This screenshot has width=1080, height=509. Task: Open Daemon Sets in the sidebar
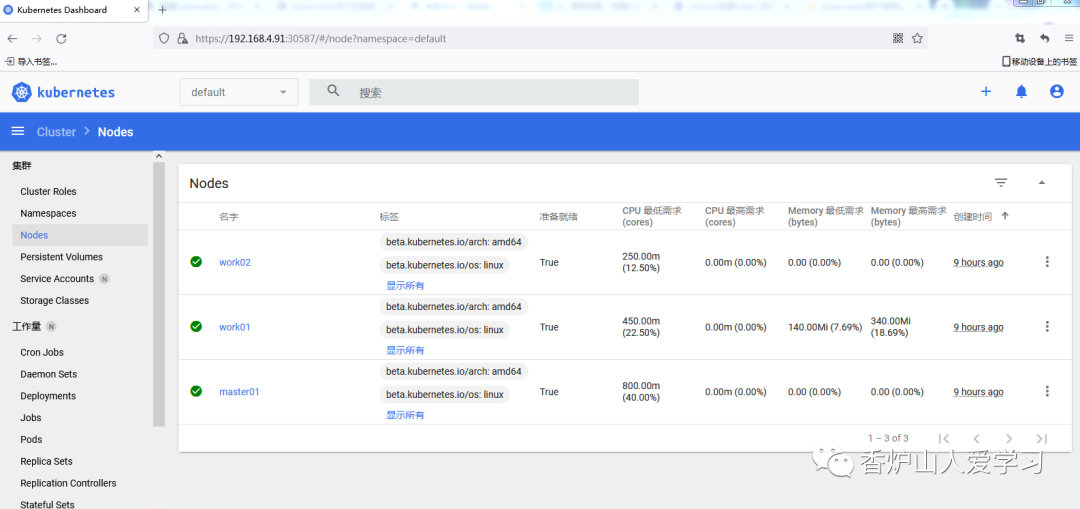(x=48, y=374)
